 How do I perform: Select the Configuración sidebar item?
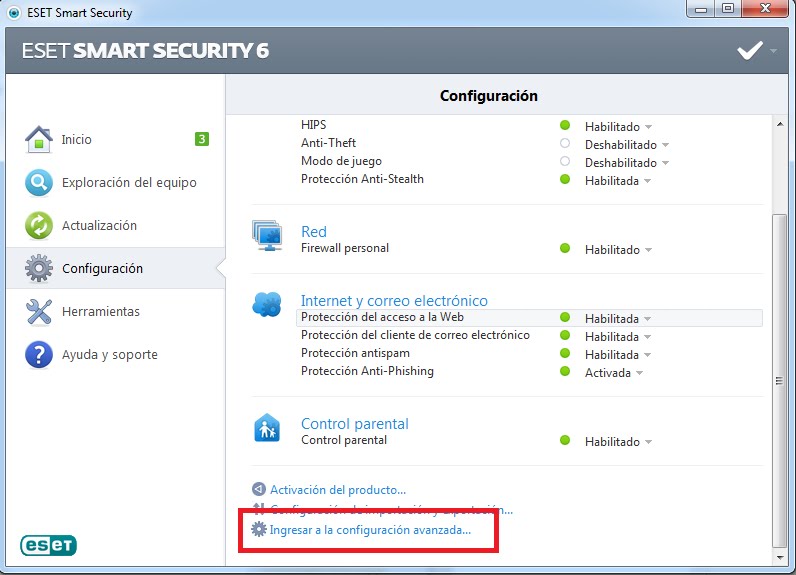tap(102, 269)
